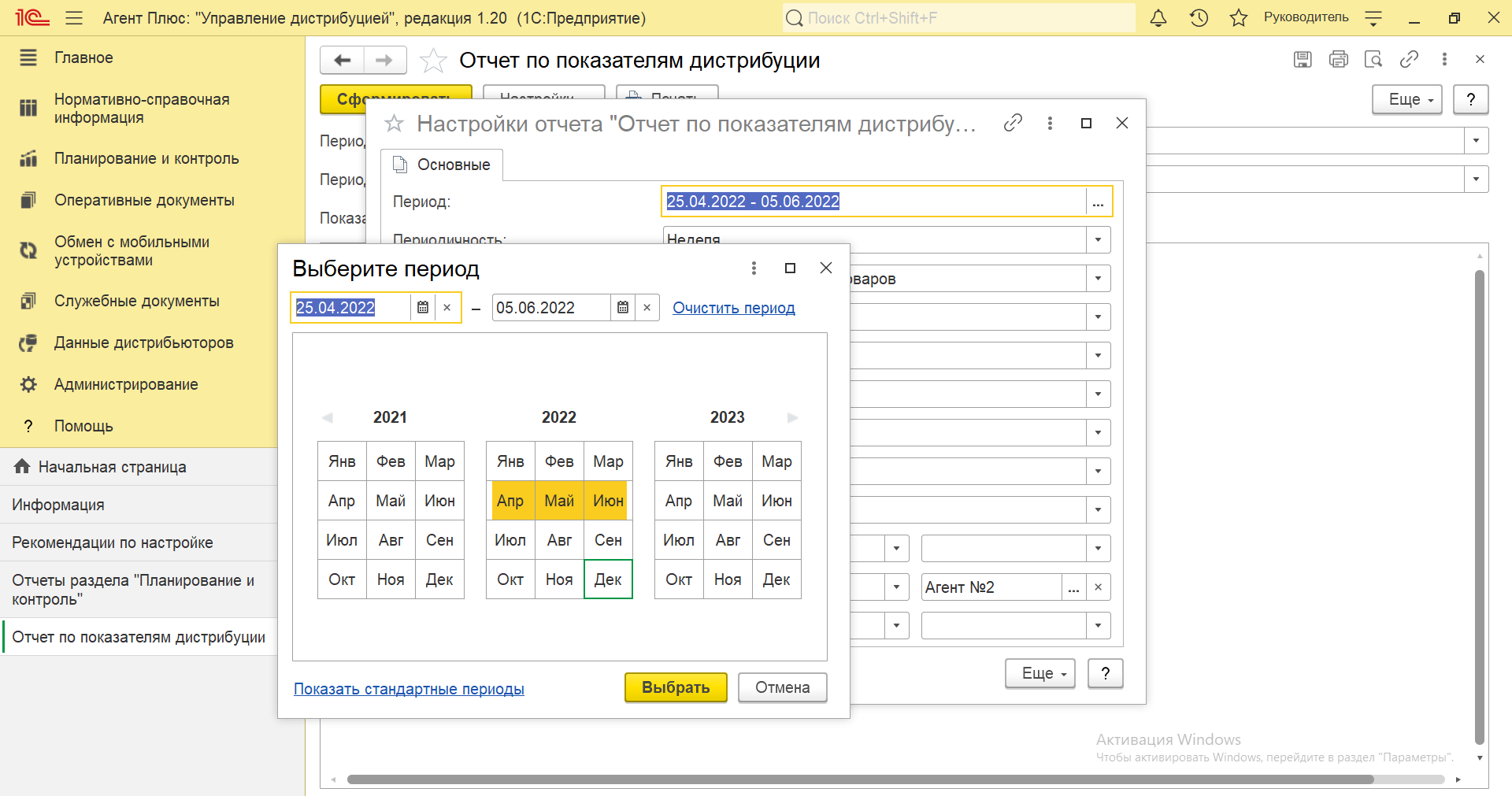
Task: Navigate back with the left arrow
Action: (x=342, y=60)
